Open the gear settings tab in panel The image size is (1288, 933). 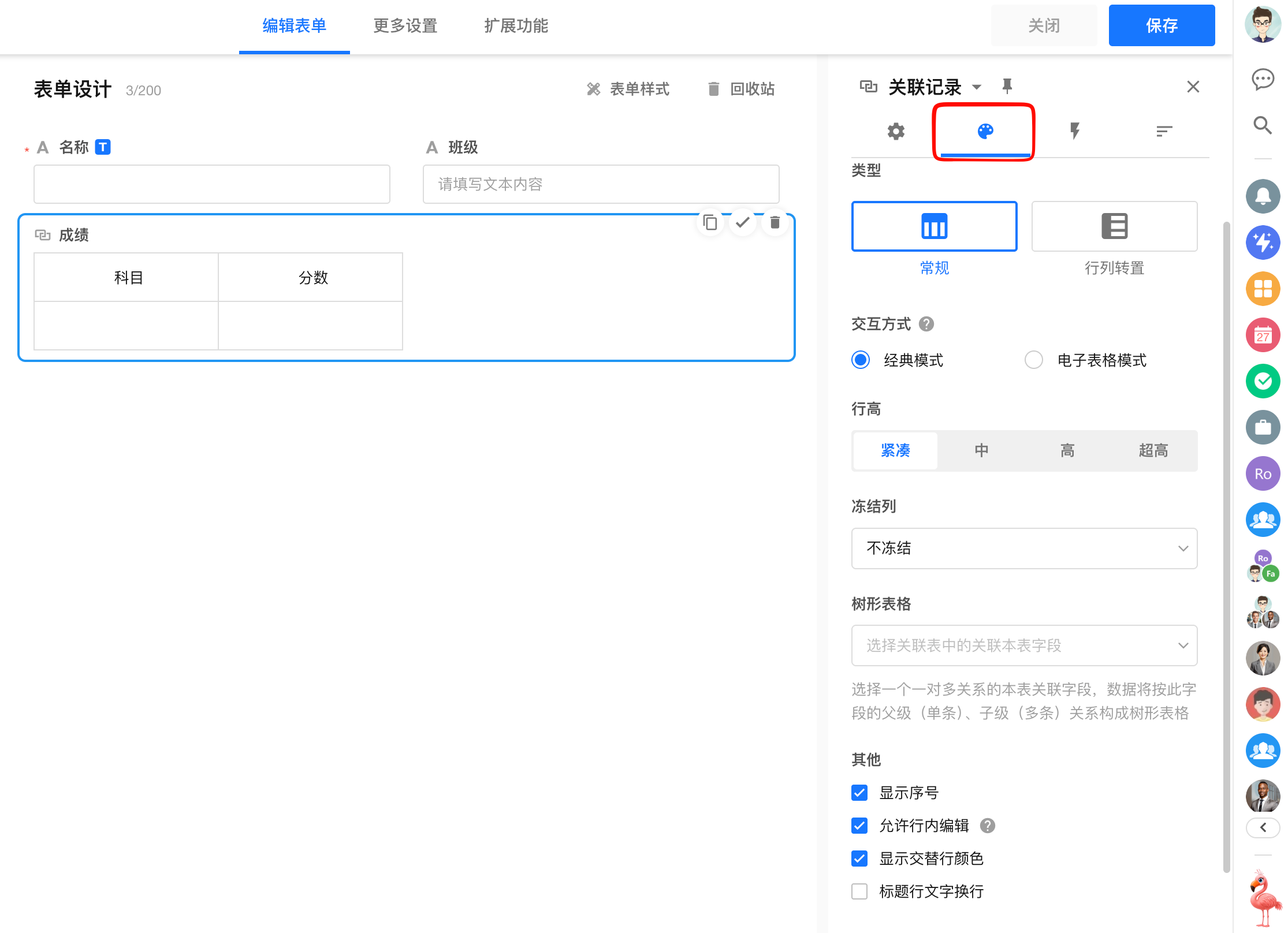pos(896,132)
